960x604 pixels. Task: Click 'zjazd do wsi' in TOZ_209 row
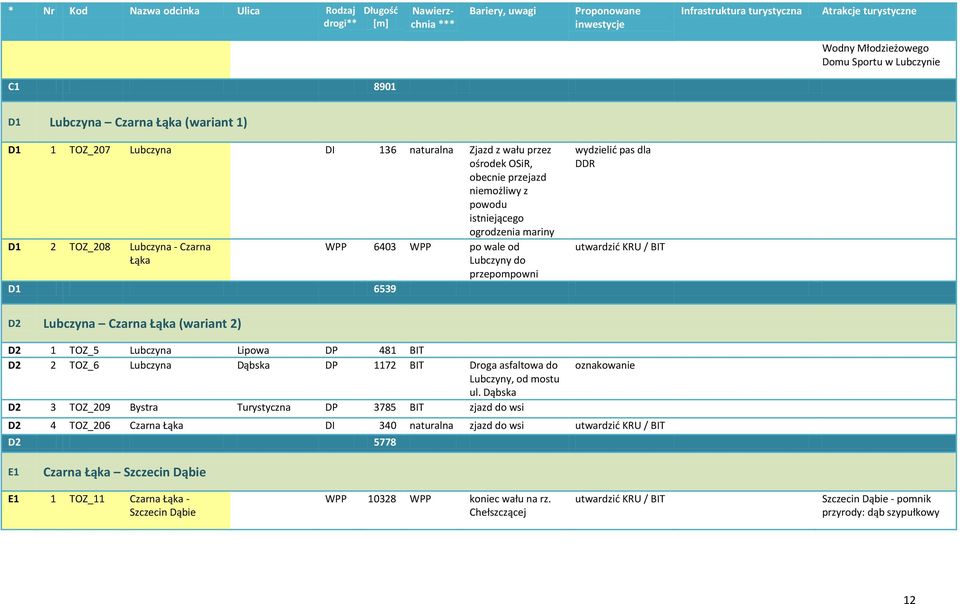coord(497,408)
